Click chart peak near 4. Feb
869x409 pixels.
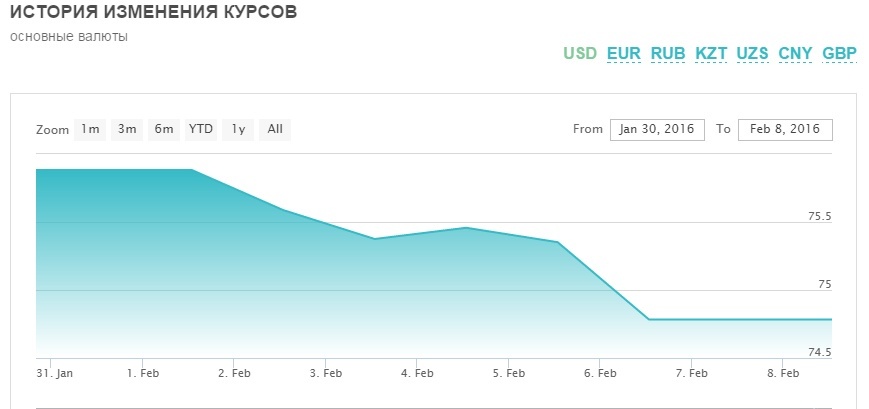click(x=466, y=228)
